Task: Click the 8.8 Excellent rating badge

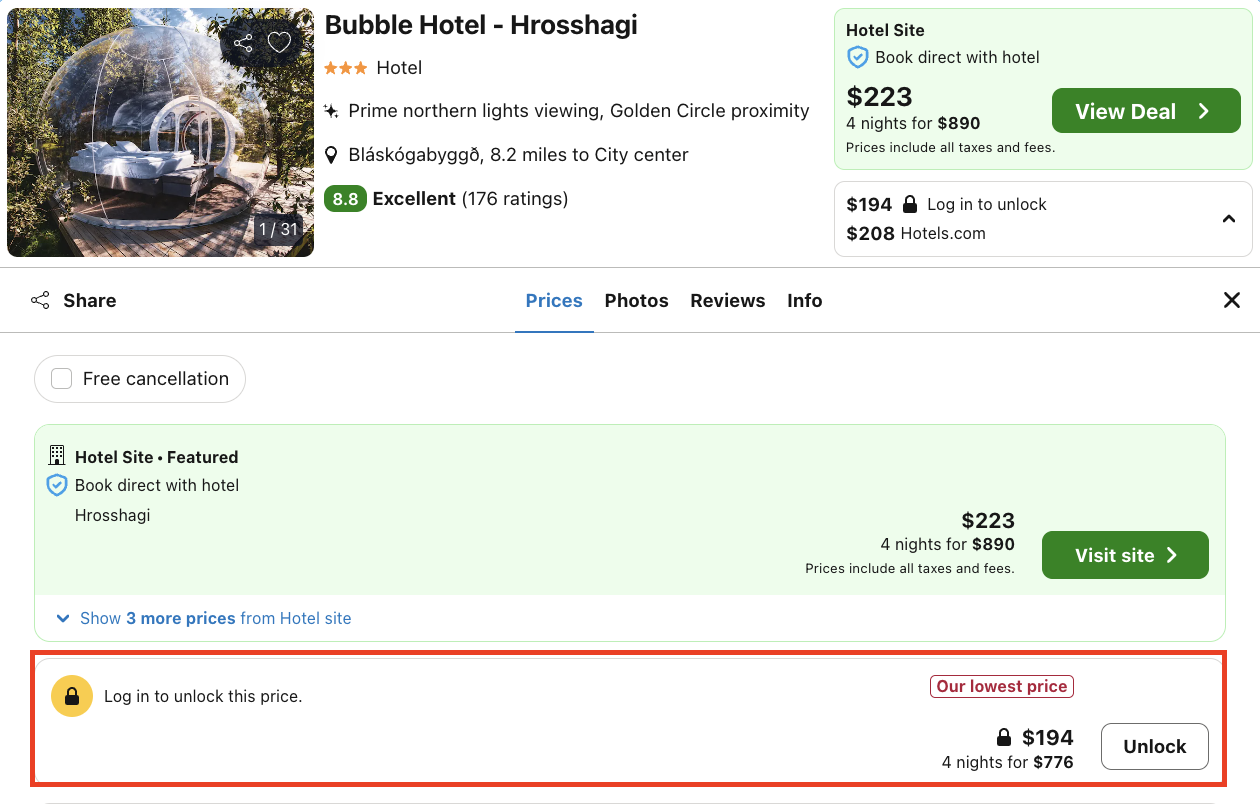Action: coord(345,199)
